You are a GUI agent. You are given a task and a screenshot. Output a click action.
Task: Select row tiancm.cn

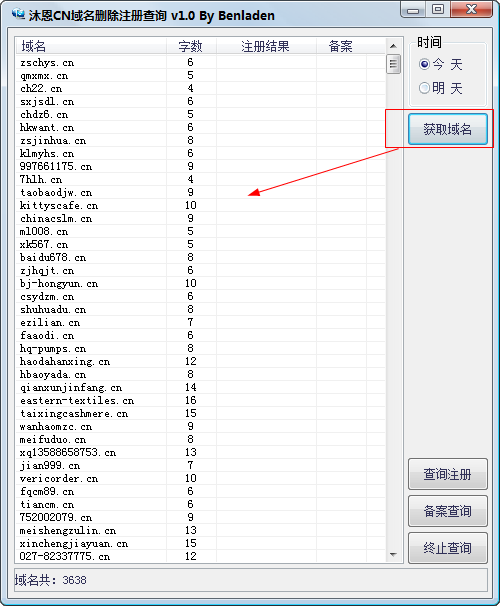[x=201, y=504]
